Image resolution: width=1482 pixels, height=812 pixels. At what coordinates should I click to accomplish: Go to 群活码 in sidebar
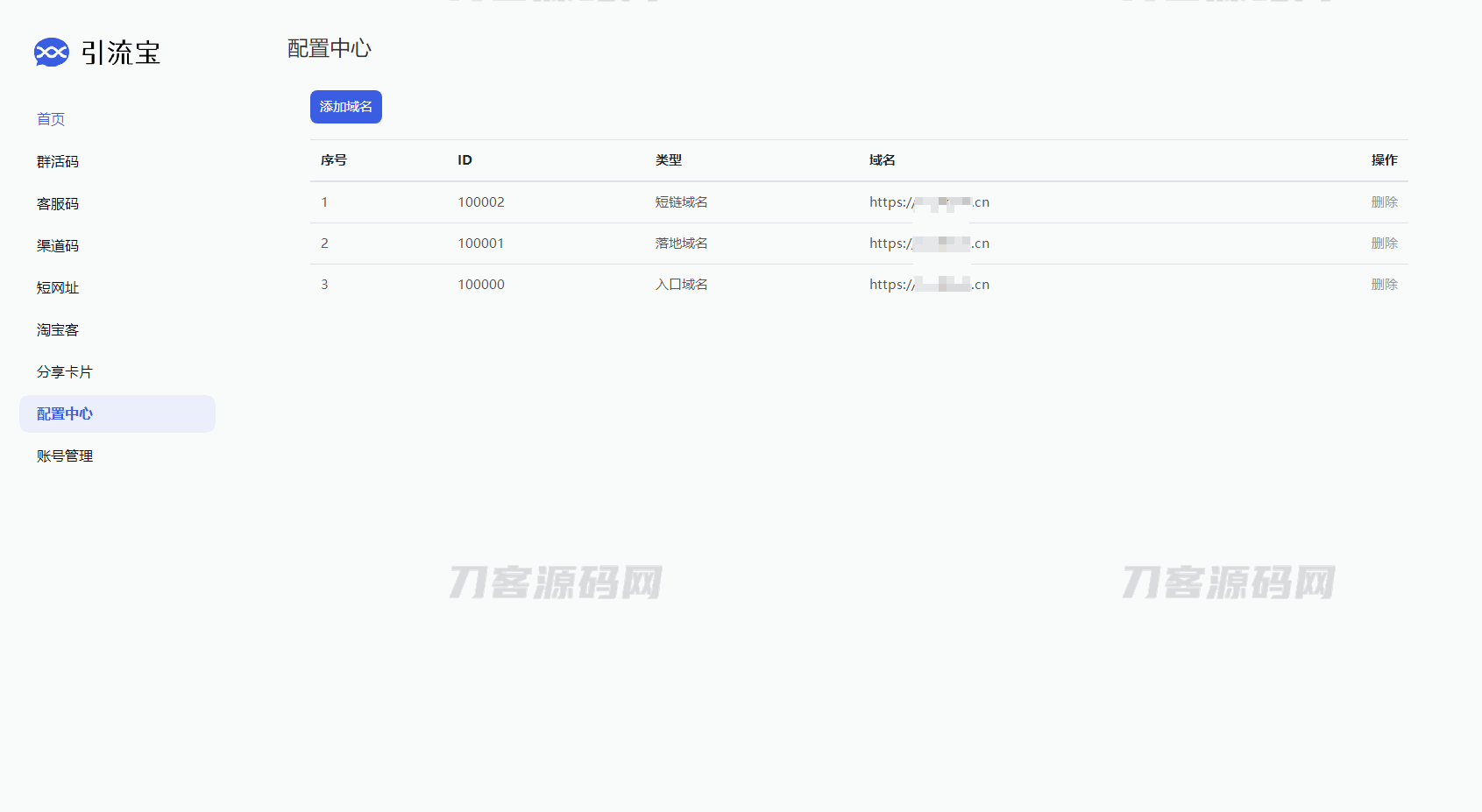point(58,162)
